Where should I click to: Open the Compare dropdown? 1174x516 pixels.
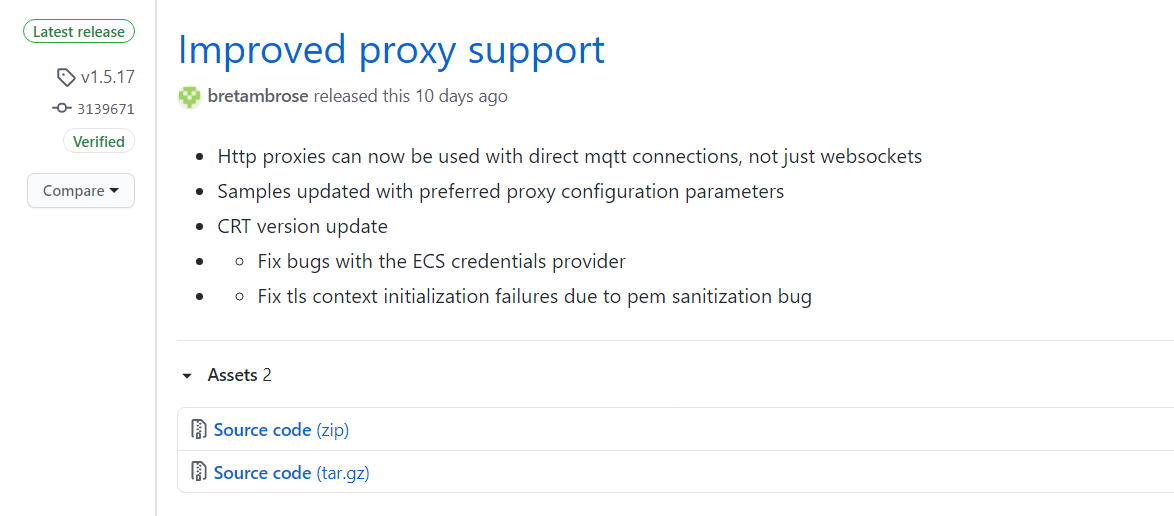[81, 191]
